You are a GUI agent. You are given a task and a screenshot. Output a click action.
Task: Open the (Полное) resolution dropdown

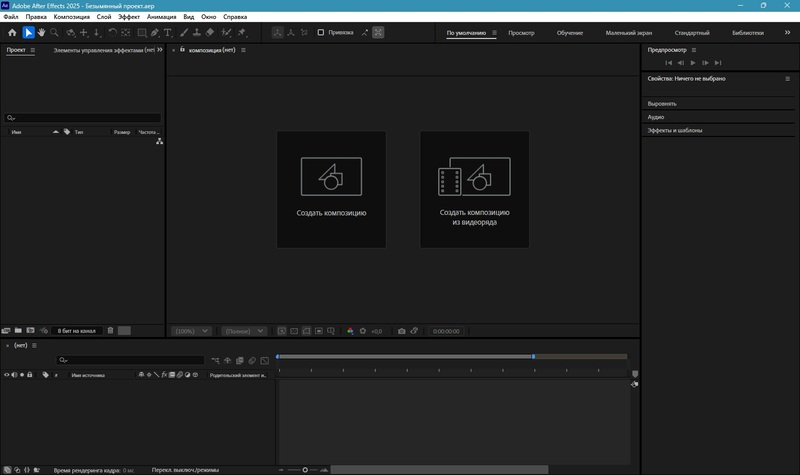244,331
